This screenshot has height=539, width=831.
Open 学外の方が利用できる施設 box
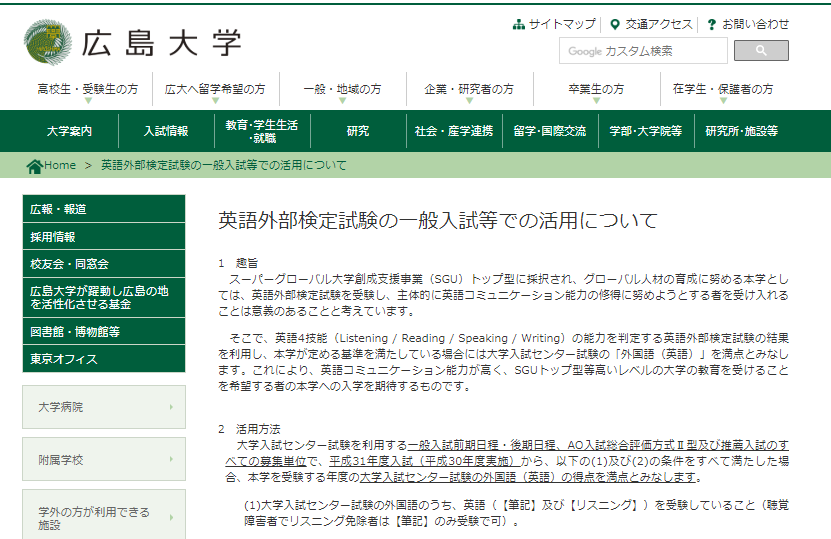[x=104, y=515]
